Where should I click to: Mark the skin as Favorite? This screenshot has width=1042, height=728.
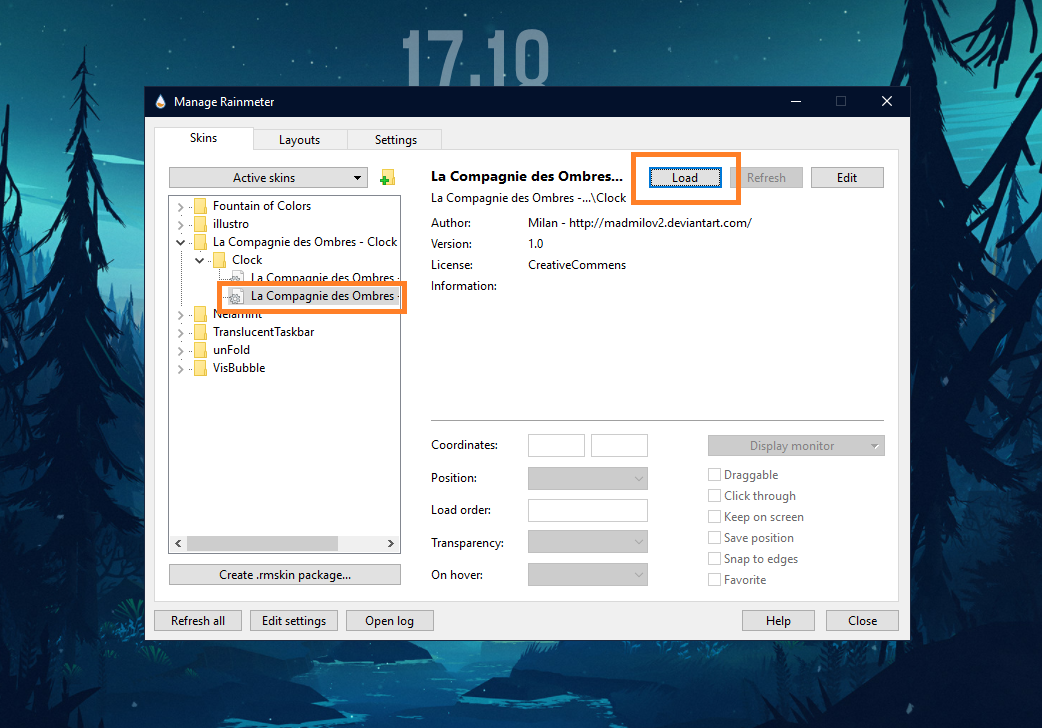point(714,580)
